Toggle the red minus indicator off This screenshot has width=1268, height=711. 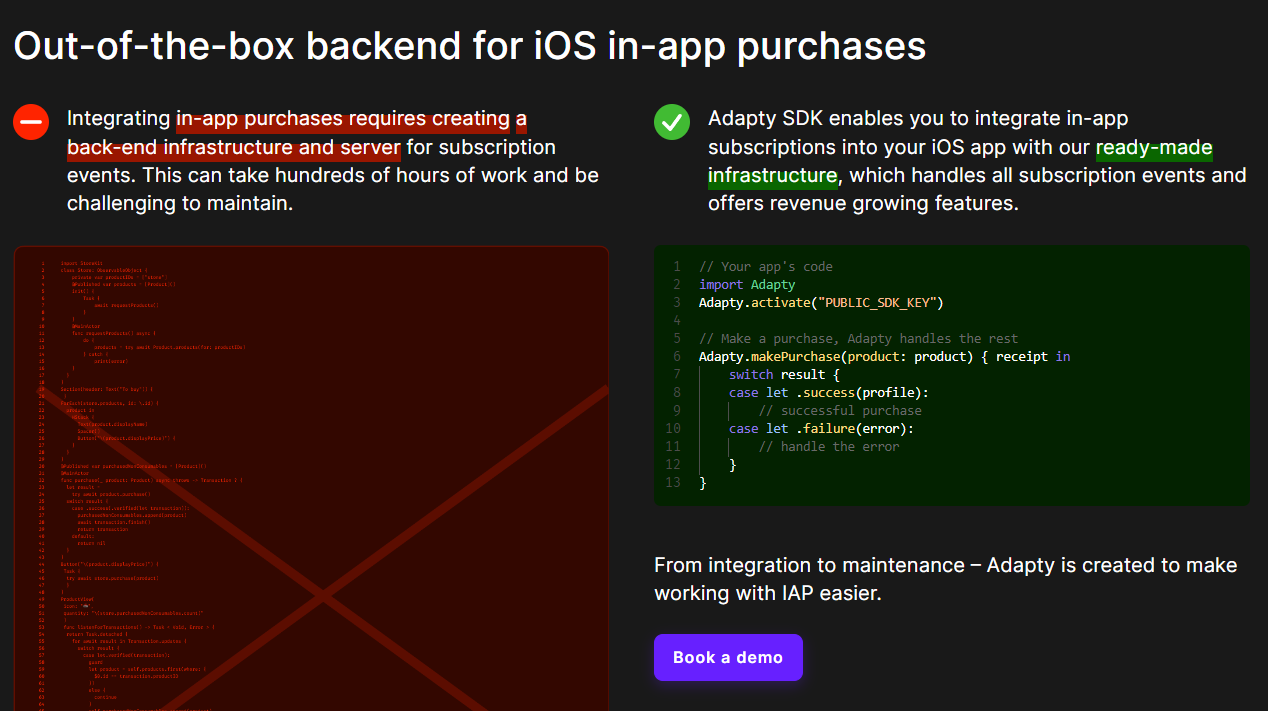pos(31,122)
